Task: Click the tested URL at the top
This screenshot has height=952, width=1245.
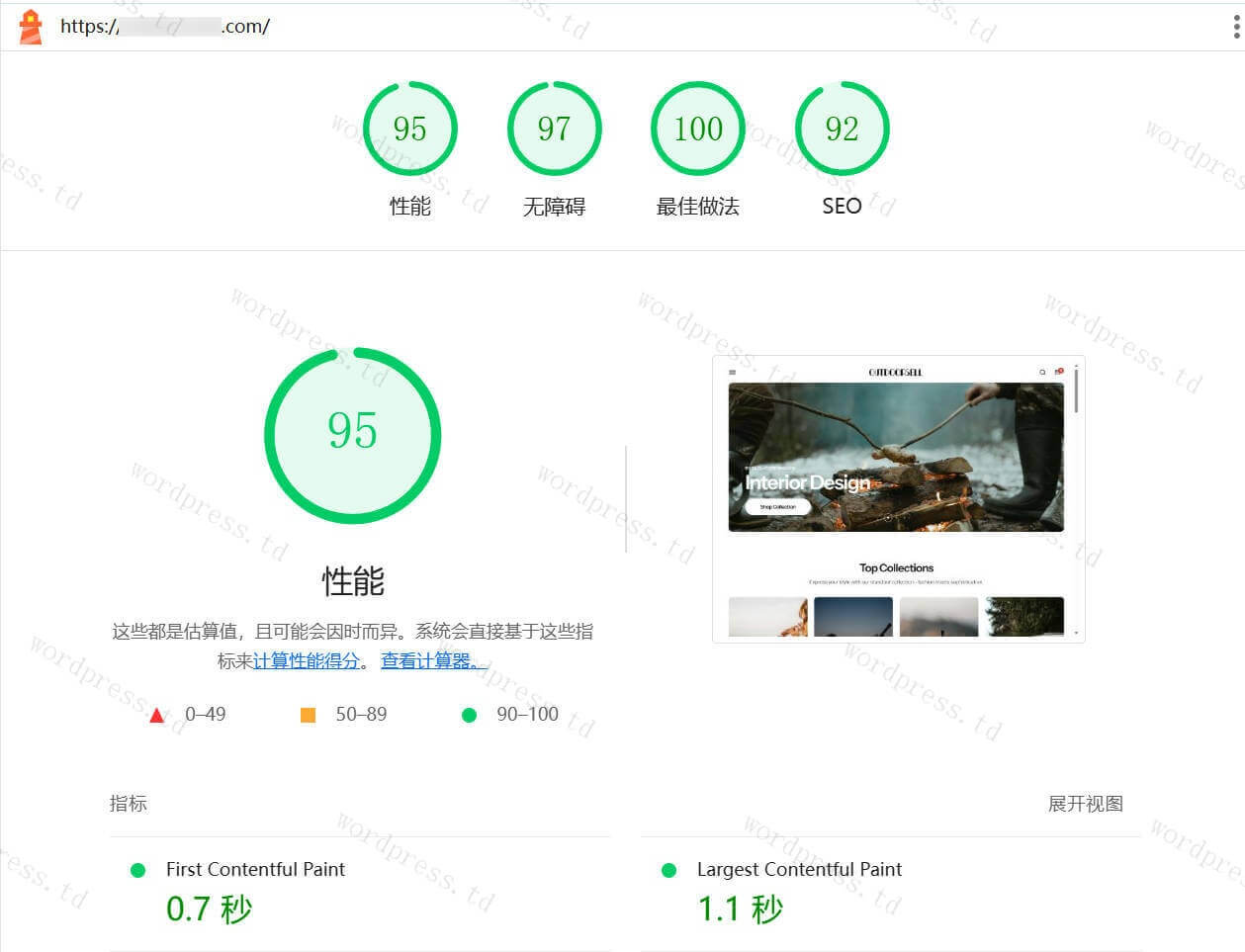Action: [165, 27]
